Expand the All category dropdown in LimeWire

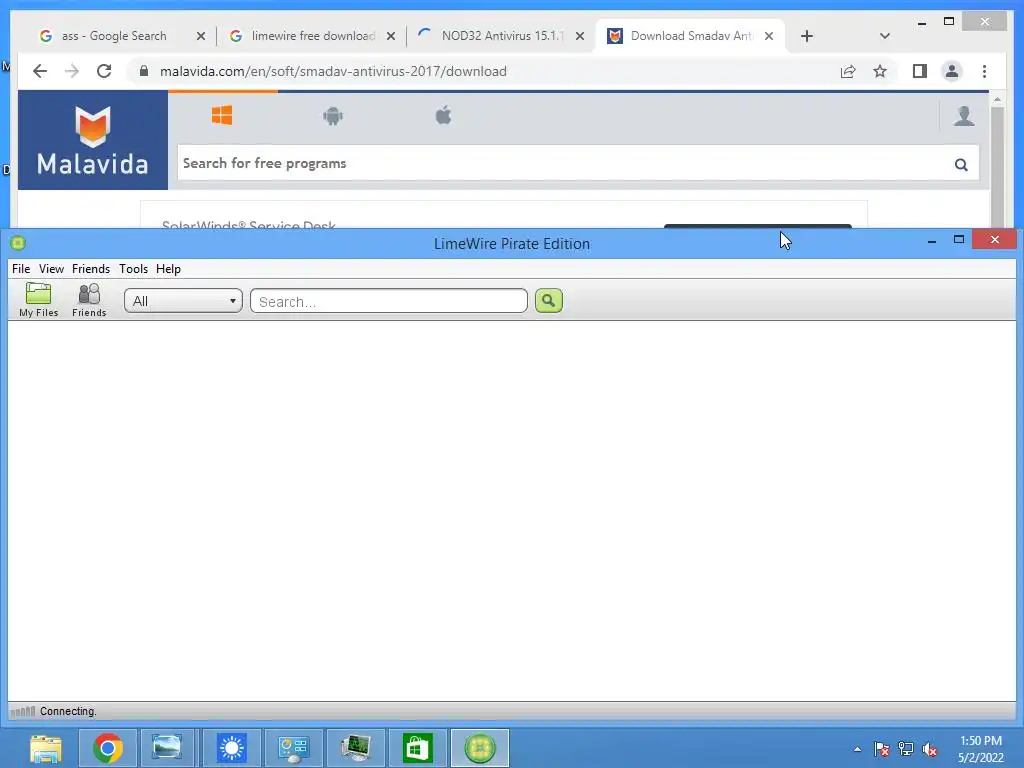click(184, 301)
